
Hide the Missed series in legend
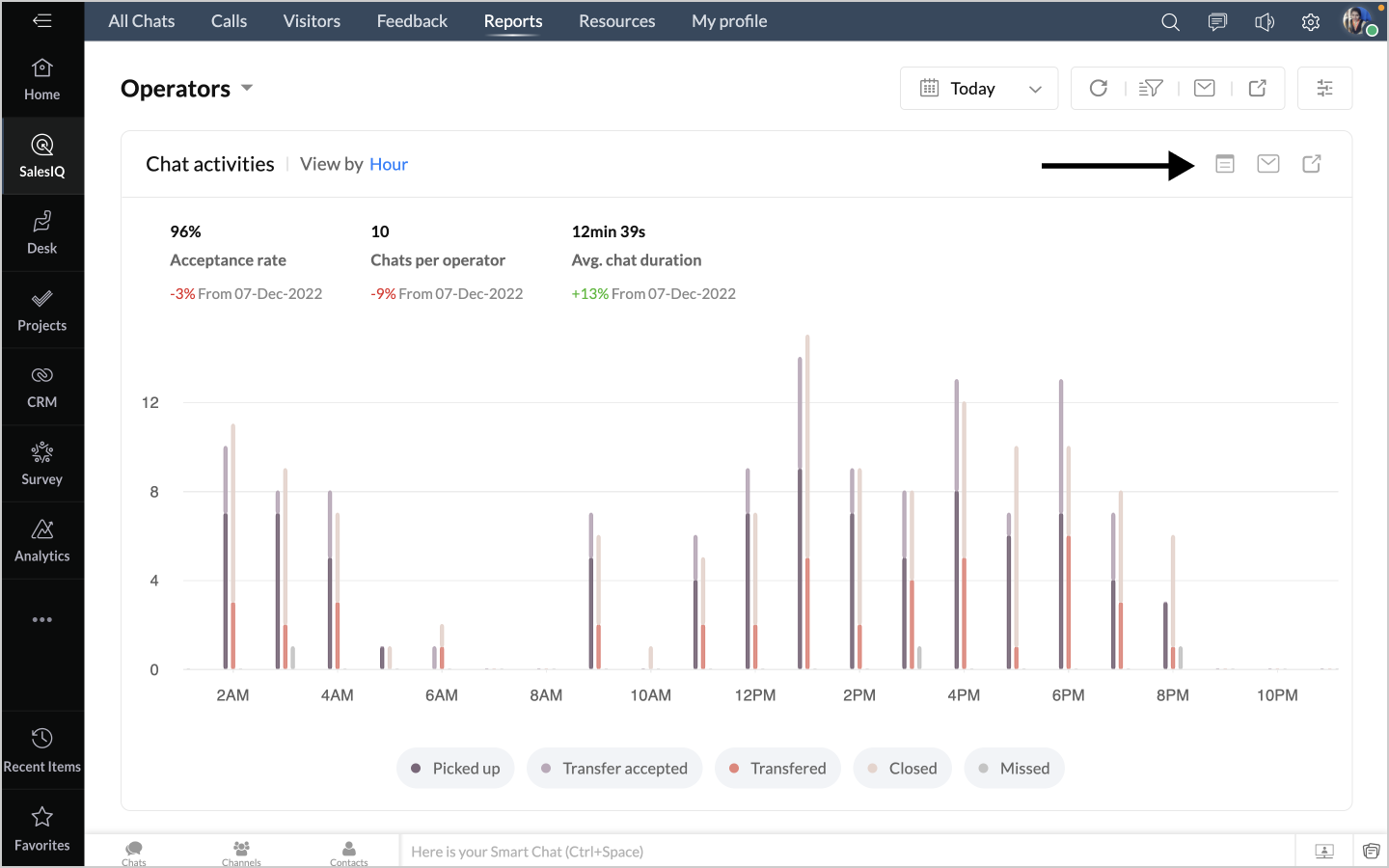pyautogui.click(x=1014, y=769)
